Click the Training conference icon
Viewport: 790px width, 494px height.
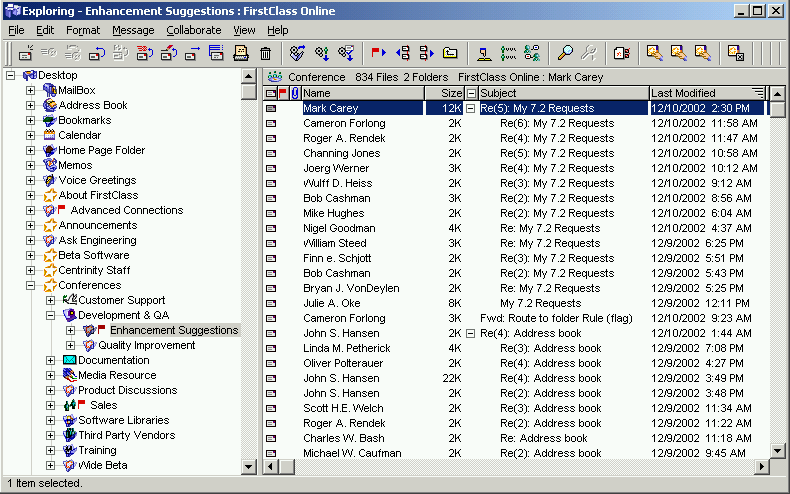pyautogui.click(x=70, y=450)
